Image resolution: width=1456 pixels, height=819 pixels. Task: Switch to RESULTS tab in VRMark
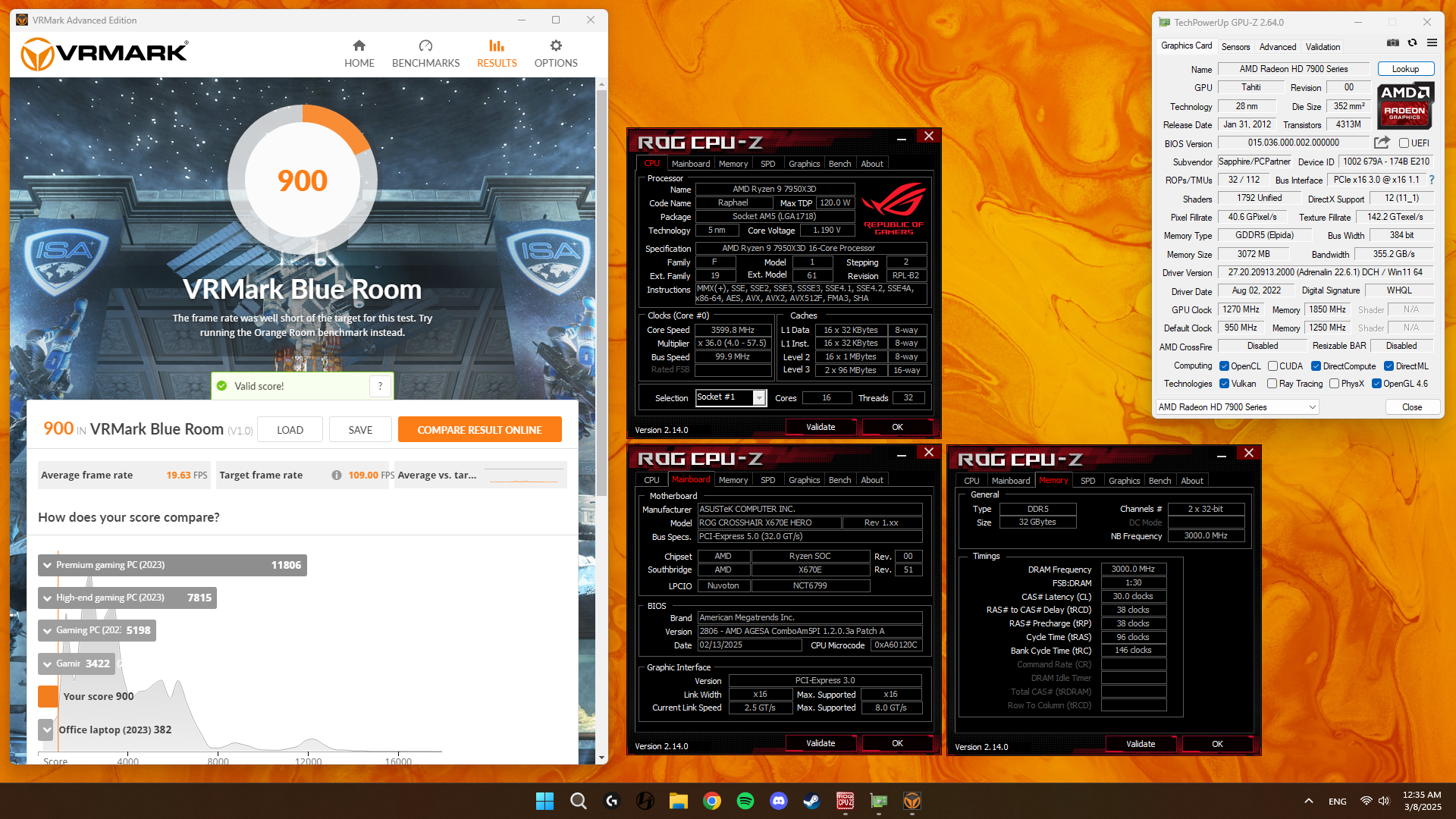pyautogui.click(x=497, y=54)
